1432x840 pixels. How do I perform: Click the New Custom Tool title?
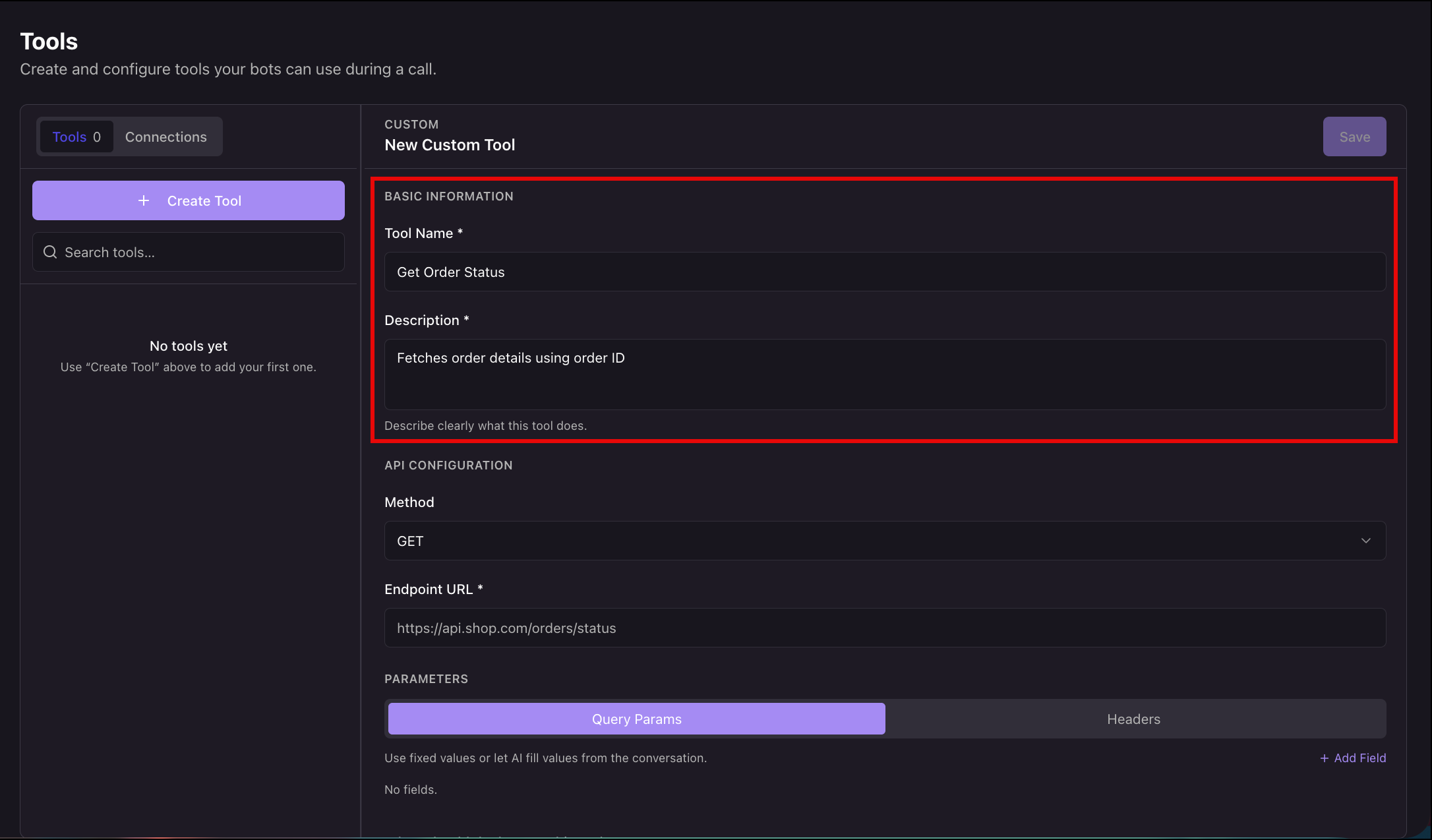click(450, 145)
